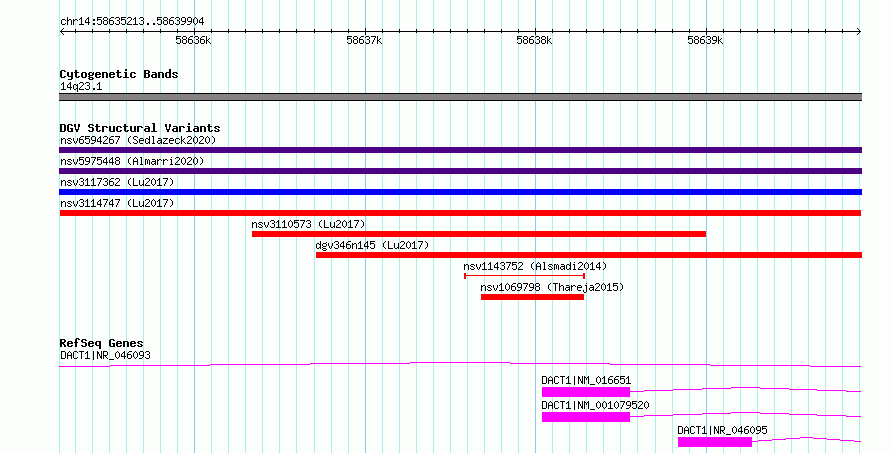890x453 pixels.
Task: Open variant nsv3117362 (Lu2017) label
Action: (117, 182)
